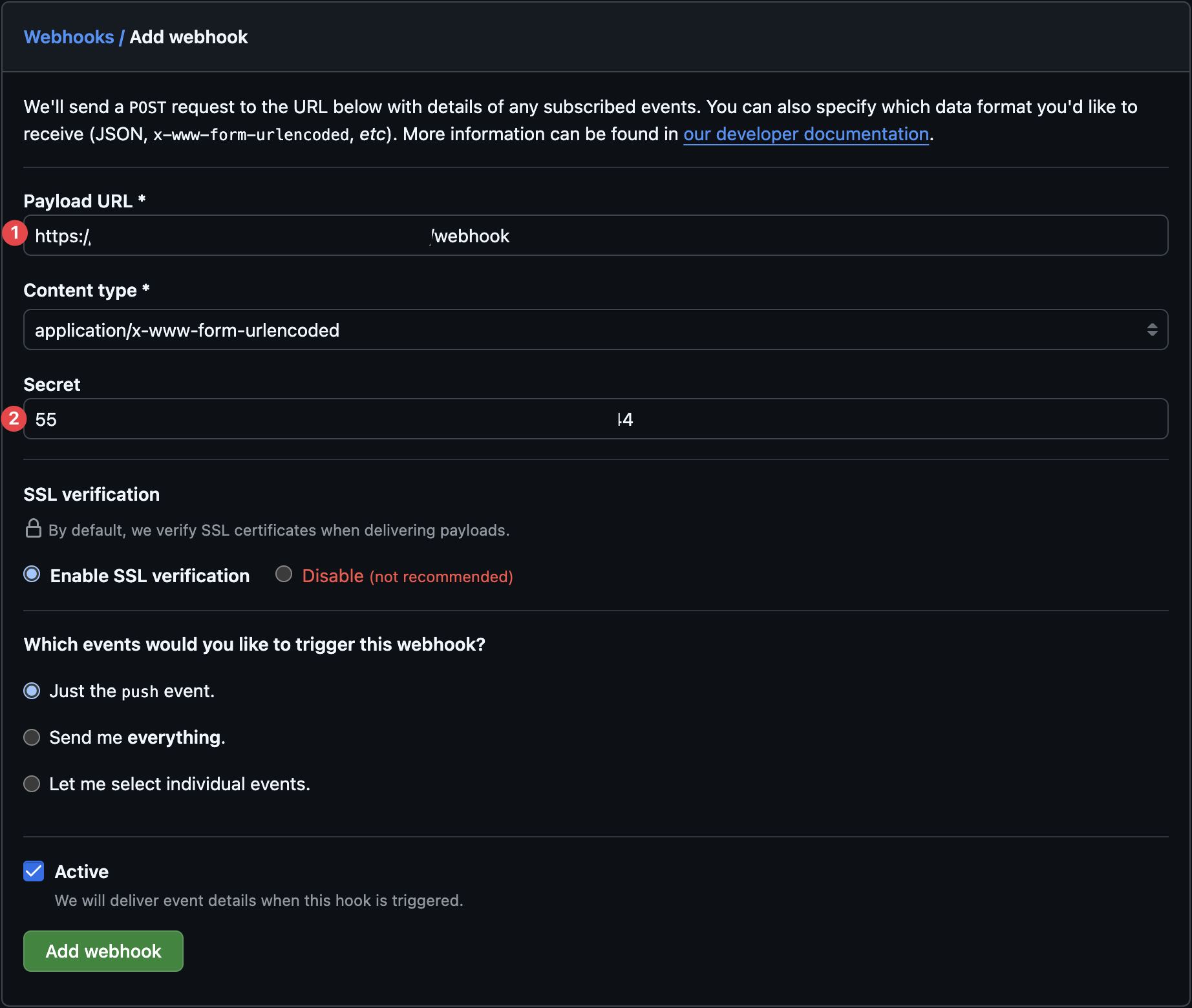Screen dimensions: 1192x1008
Task: Click the 'Add webhook' heading text
Action: (189, 37)
